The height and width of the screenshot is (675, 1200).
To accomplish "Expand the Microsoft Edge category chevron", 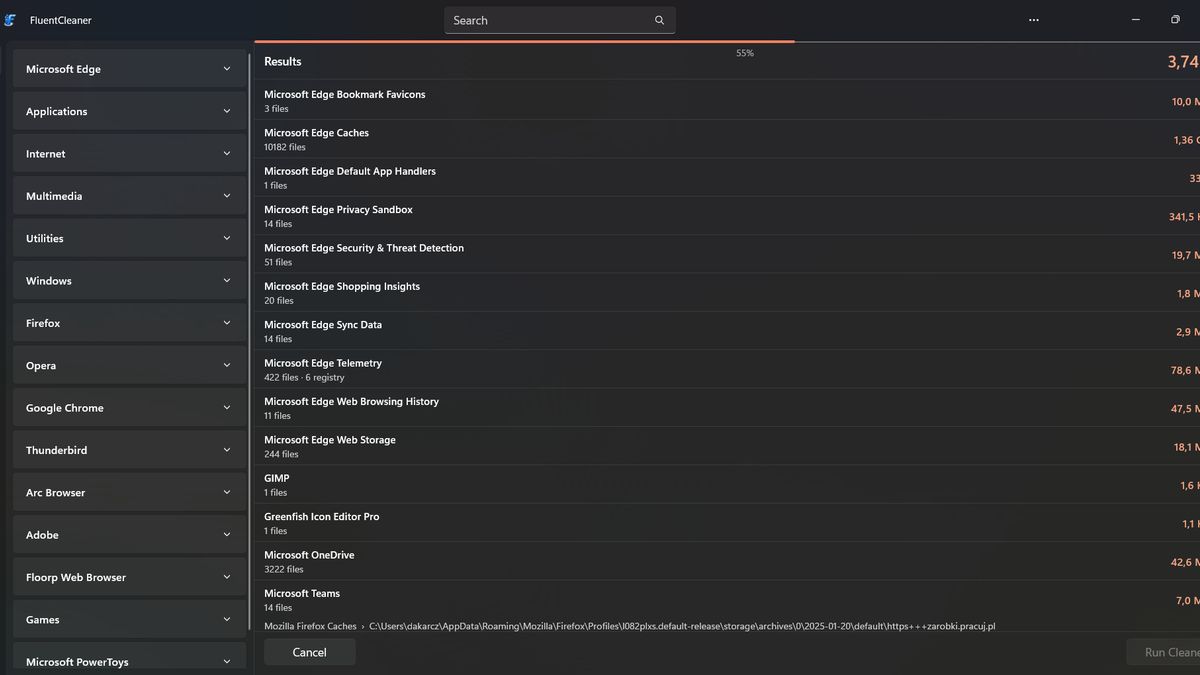I will [x=227, y=70].
